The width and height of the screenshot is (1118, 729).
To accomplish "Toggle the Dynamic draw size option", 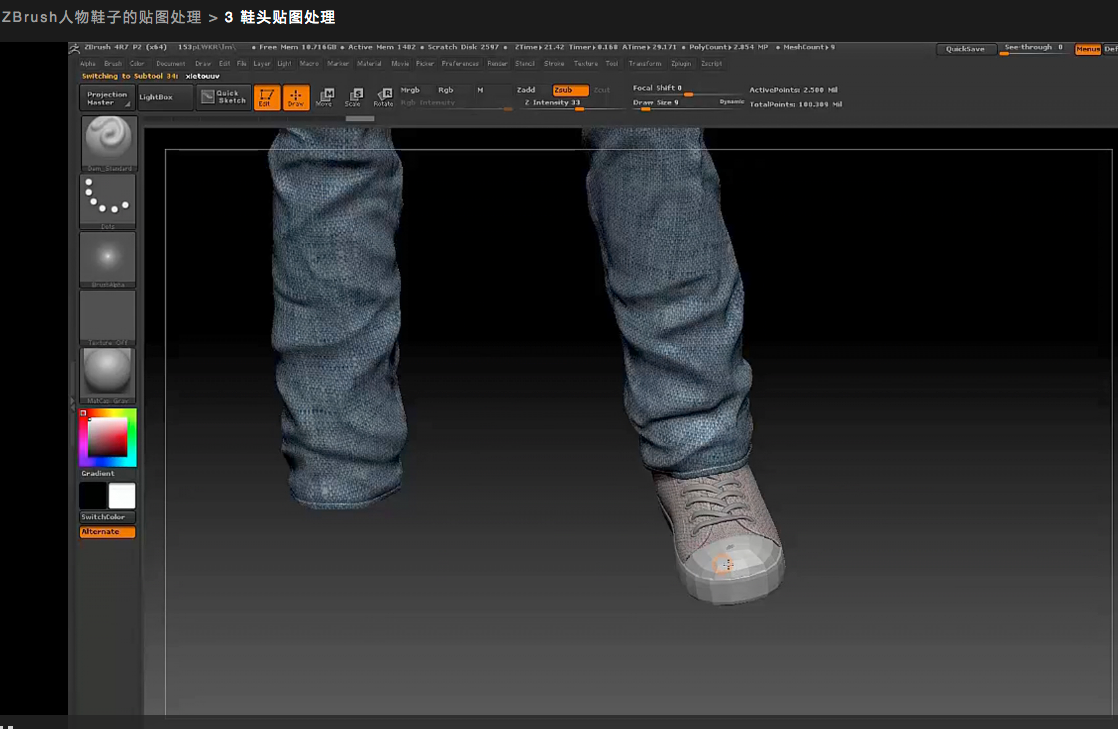I will (x=732, y=102).
